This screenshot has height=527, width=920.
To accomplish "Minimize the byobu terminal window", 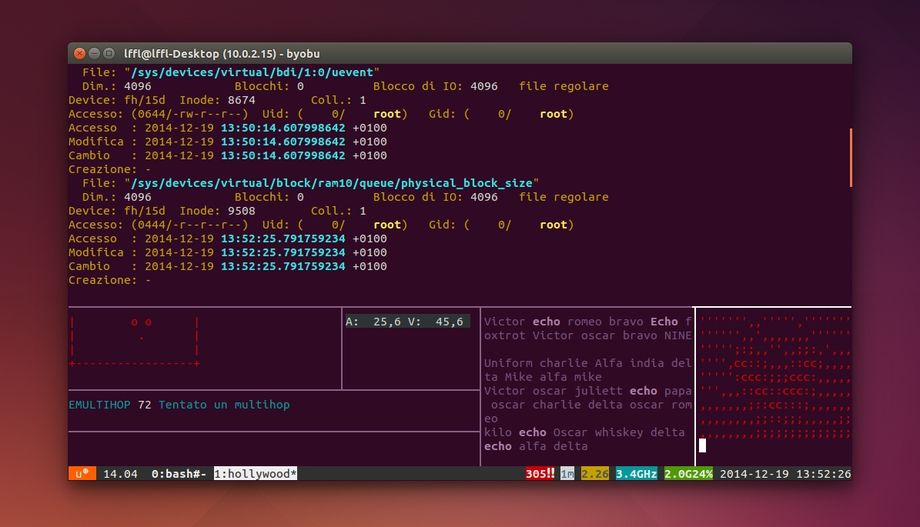I will 94,53.
